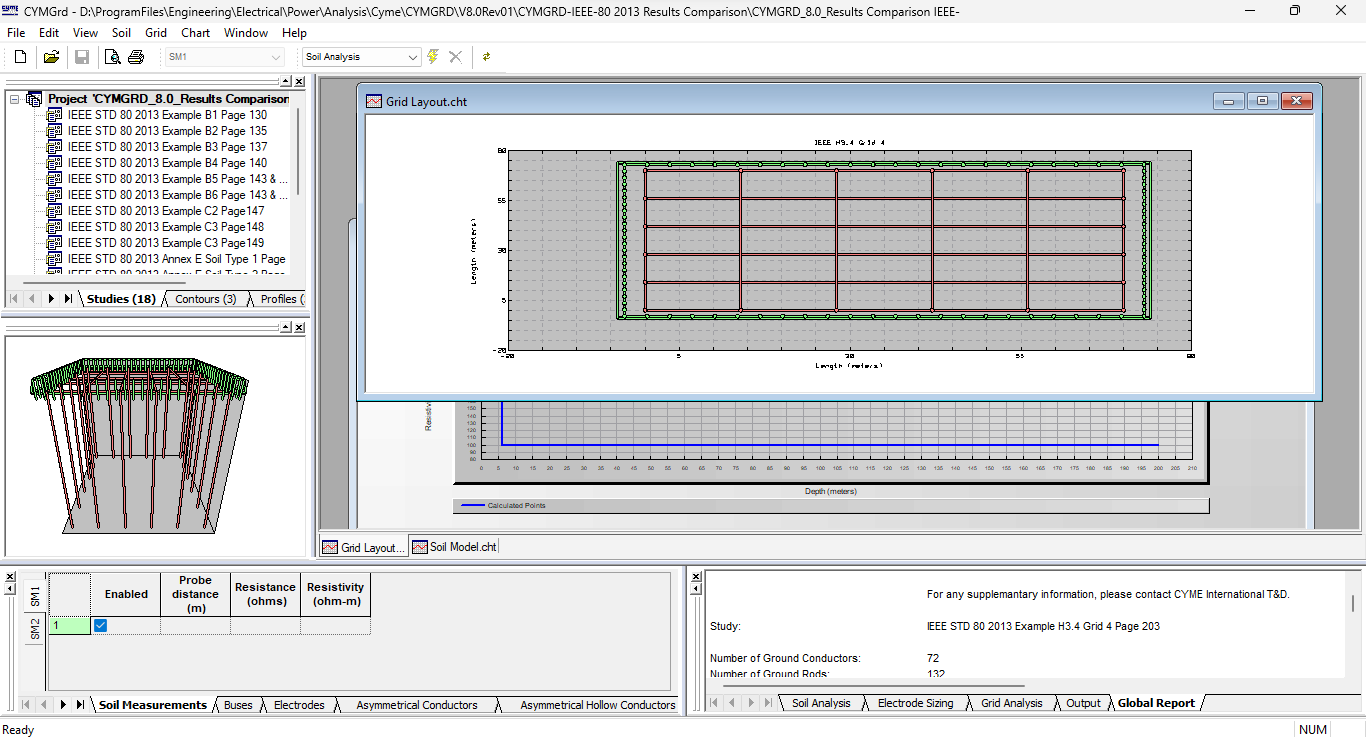Jump to last tab in the Studies tab strip
Screen dimensions: 1366x737
click(68, 299)
